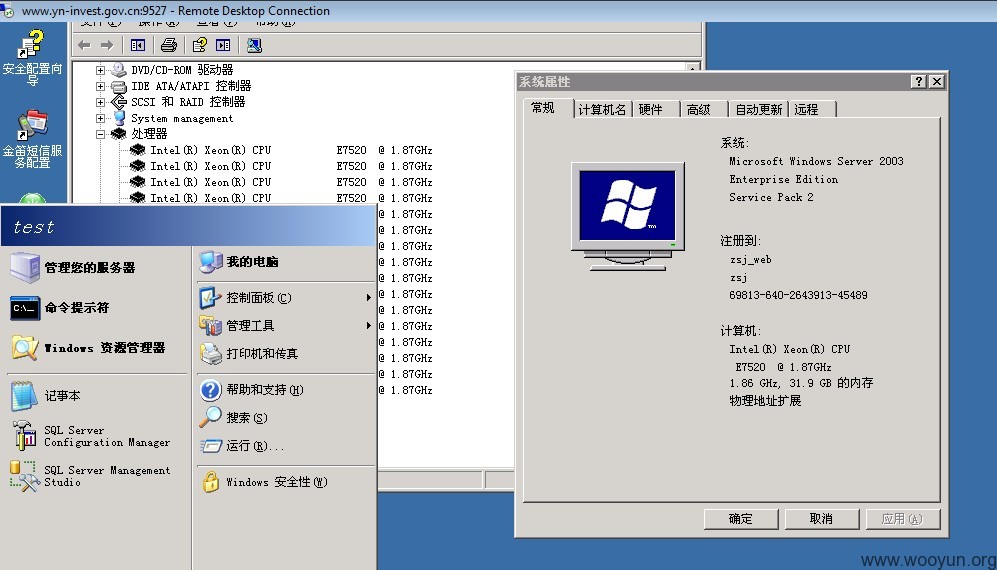This screenshot has height=570, width=997.
Task: Click 取消 in the 系统属性 dialog
Action: pyautogui.click(x=822, y=519)
